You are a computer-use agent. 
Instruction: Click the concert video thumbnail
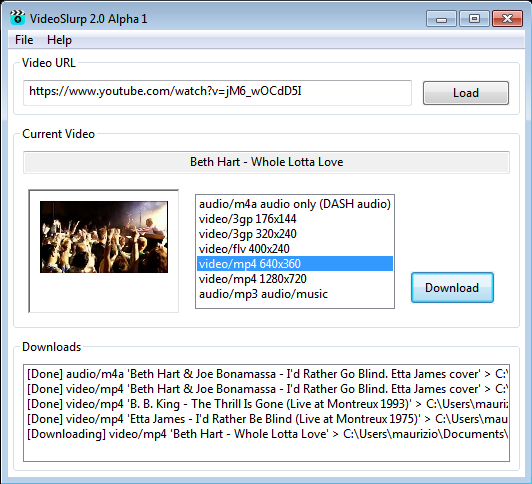pos(104,237)
